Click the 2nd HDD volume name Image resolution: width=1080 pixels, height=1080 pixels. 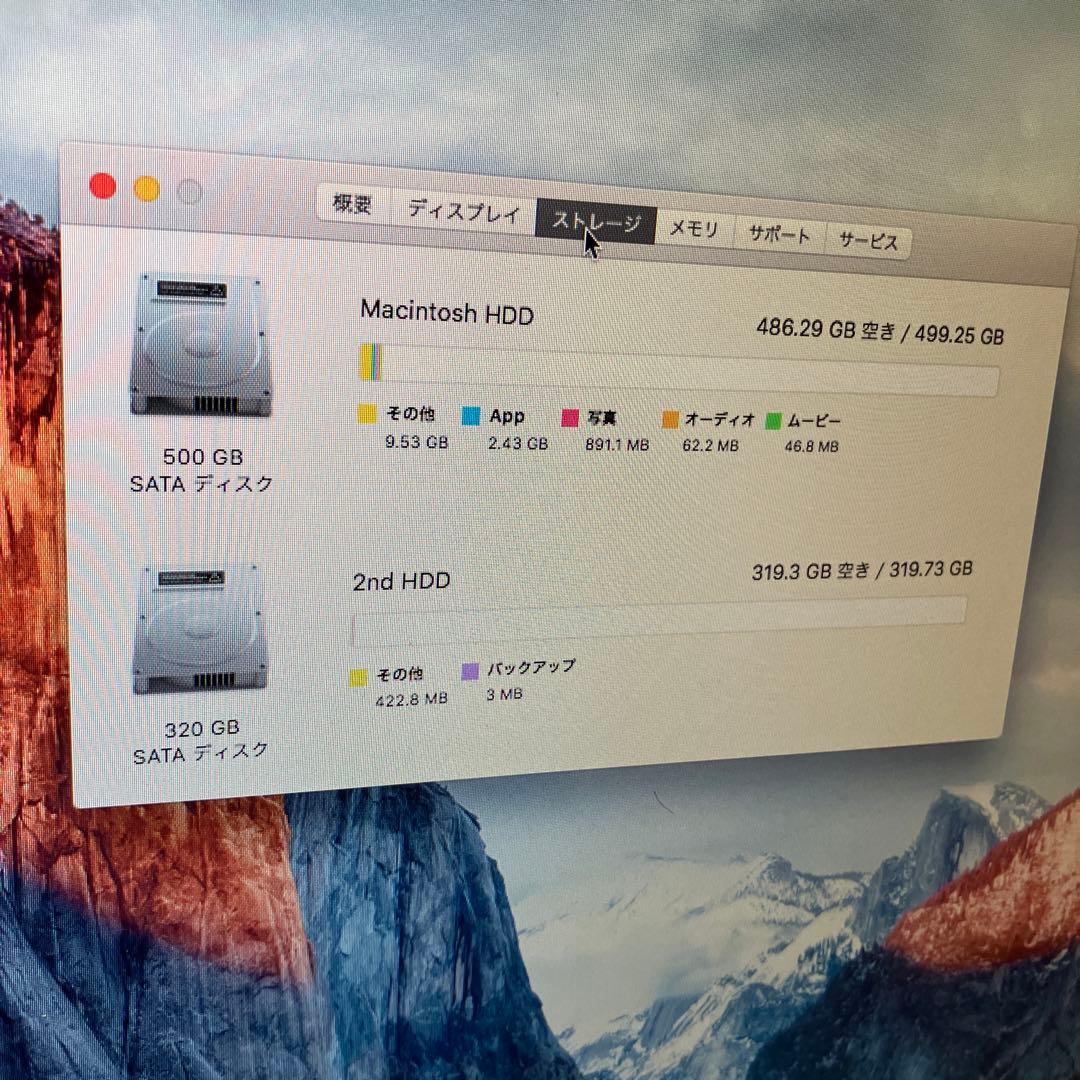[400, 580]
